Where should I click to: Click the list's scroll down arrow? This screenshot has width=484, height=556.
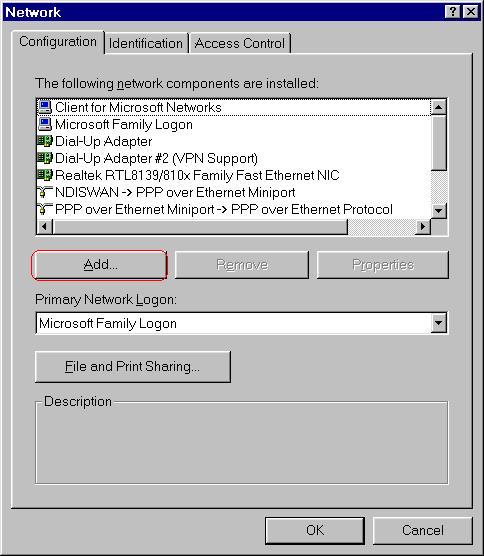point(439,211)
